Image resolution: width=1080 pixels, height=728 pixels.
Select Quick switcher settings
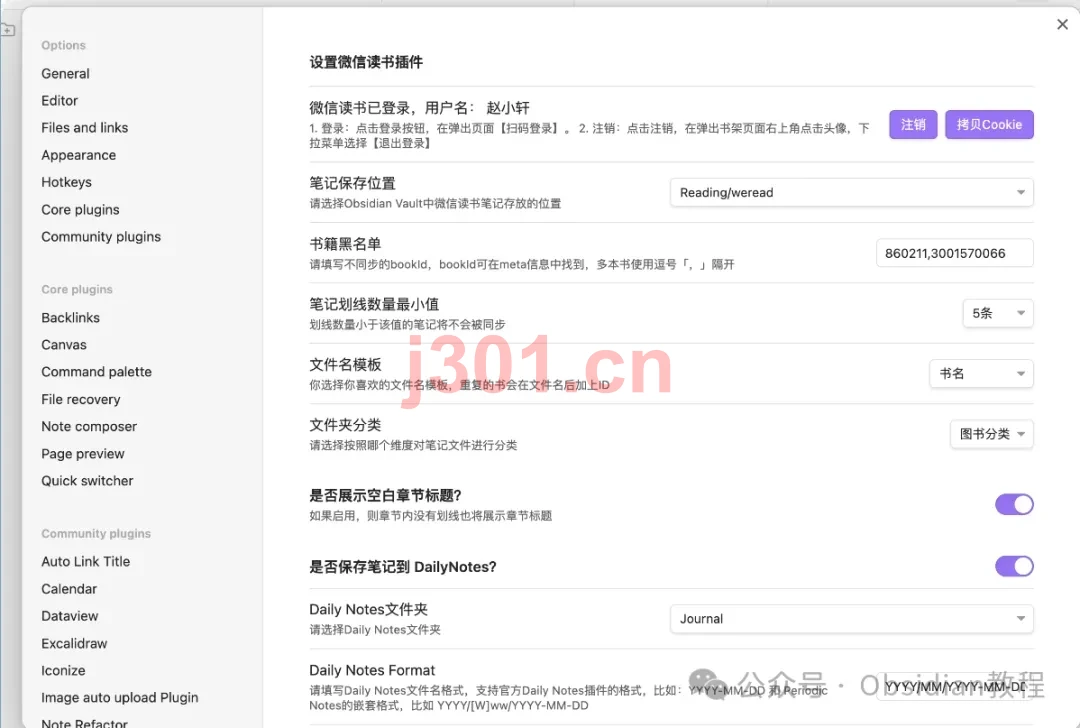[x=87, y=481]
